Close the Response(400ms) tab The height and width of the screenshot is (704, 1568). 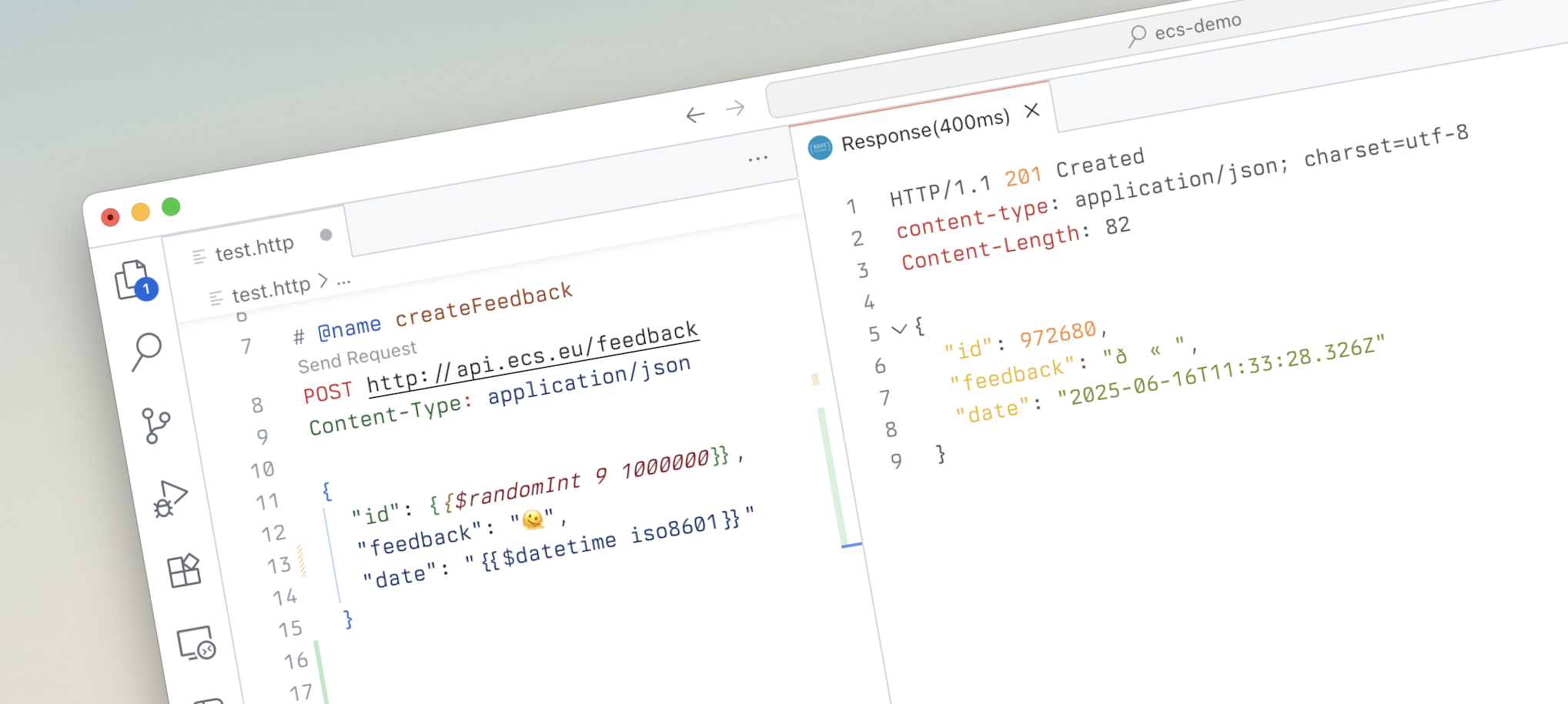point(1032,111)
